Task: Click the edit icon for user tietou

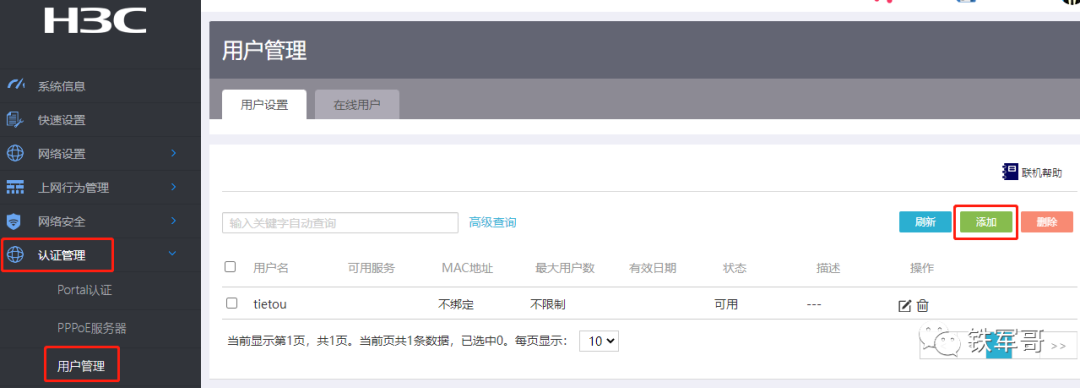Action: coord(905,305)
